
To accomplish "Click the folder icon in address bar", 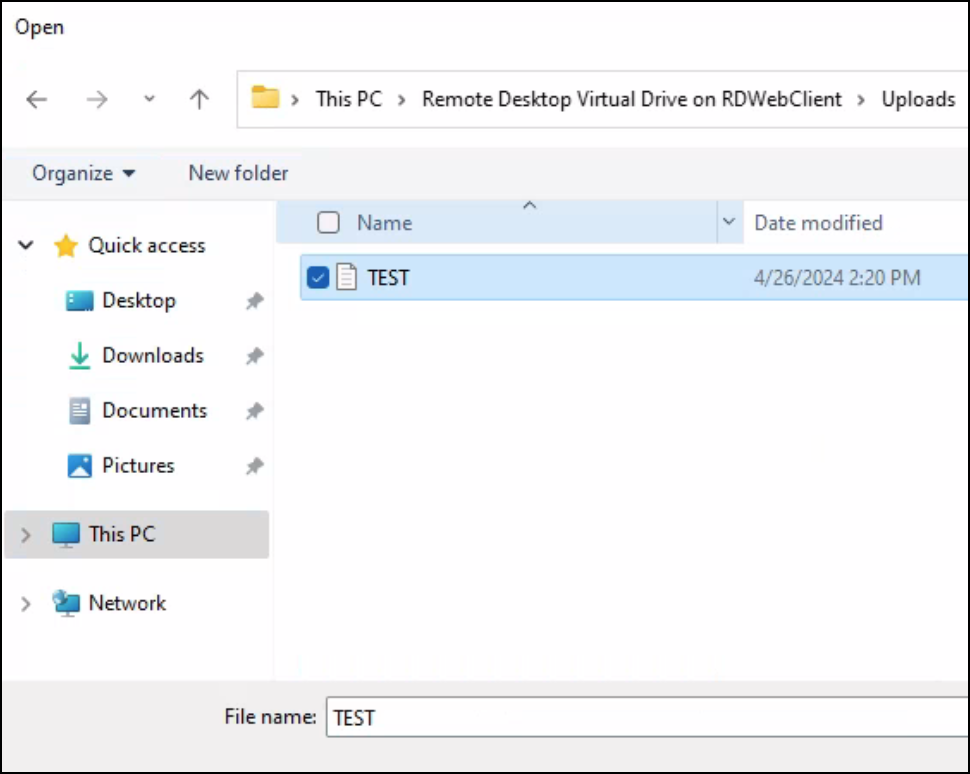I will tap(265, 98).
